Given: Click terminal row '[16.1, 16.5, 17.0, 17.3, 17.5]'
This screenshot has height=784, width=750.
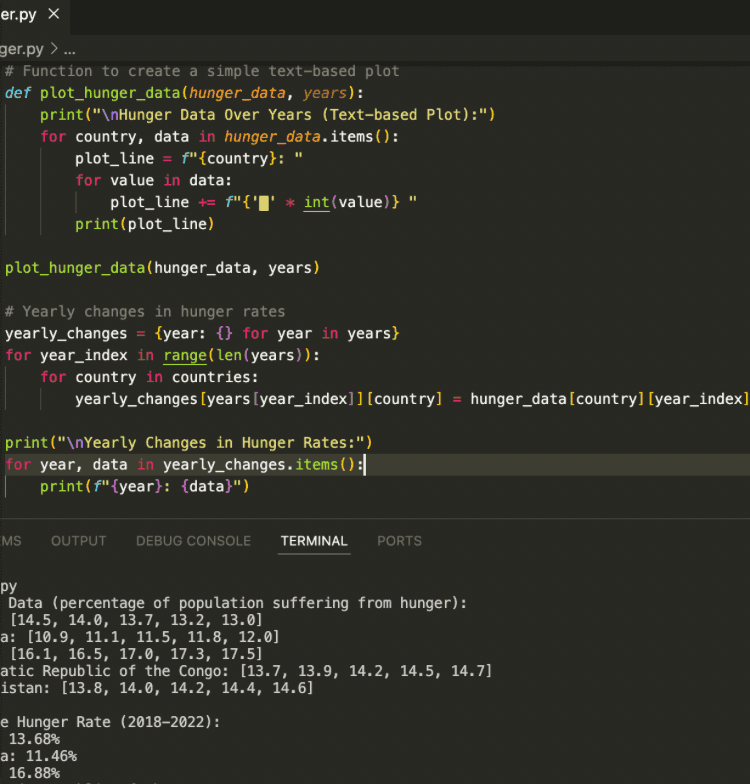Looking at the screenshot, I should (x=136, y=654).
